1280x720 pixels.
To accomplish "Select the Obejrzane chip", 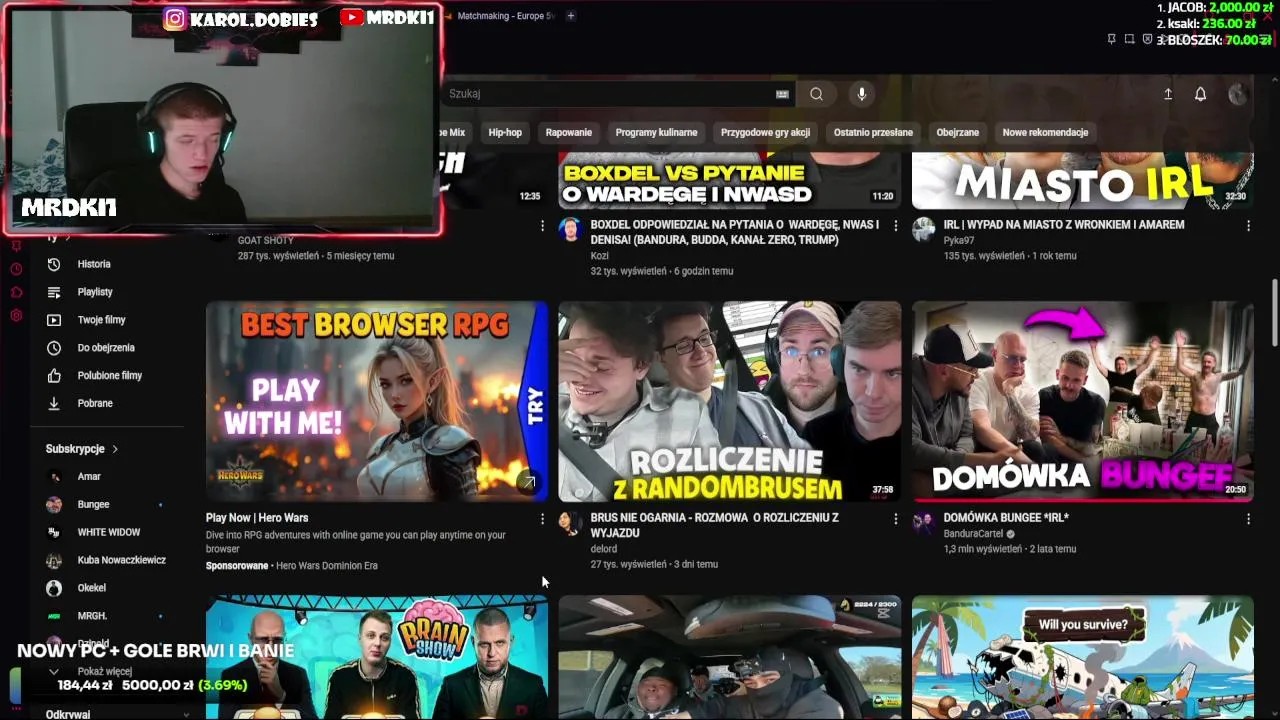I will point(957,132).
